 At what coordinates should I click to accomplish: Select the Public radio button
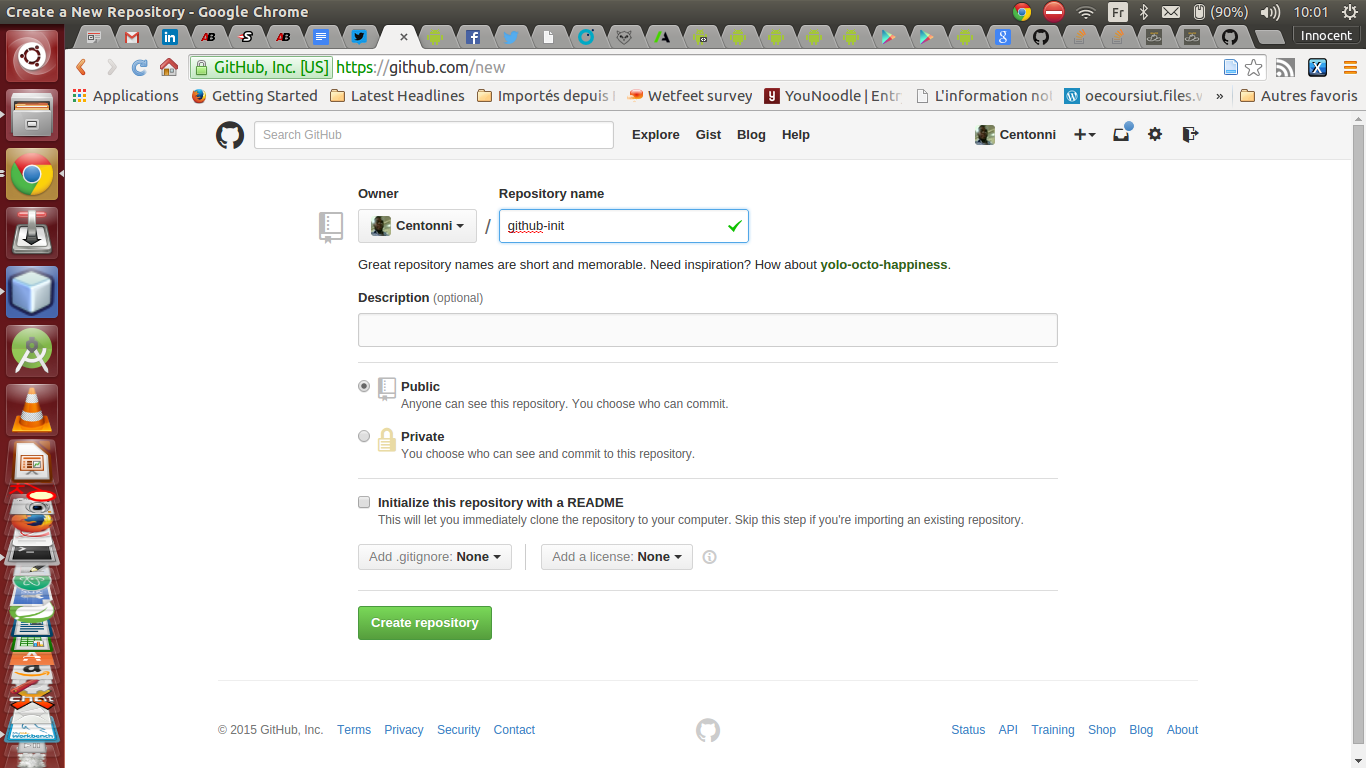click(364, 386)
